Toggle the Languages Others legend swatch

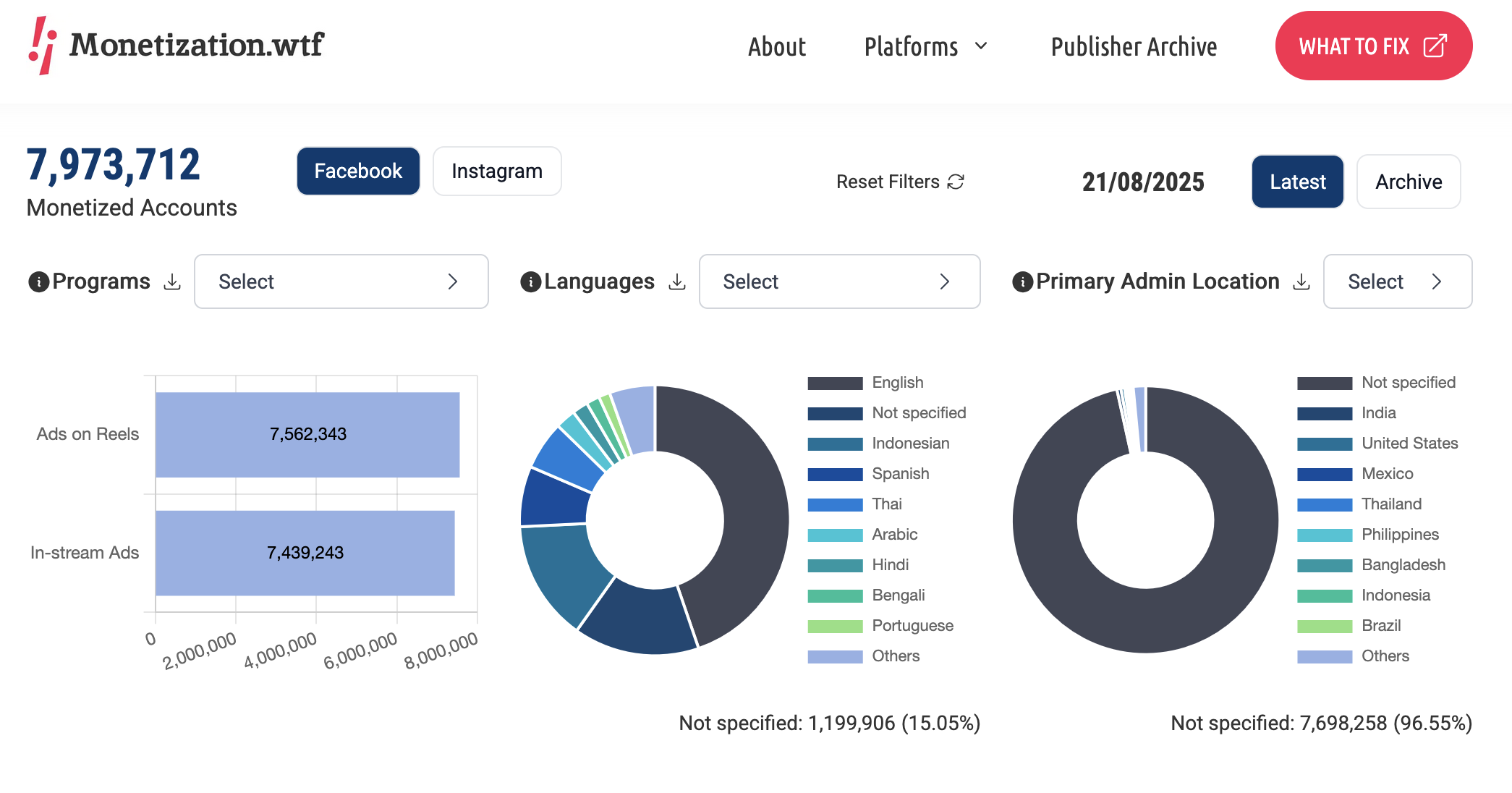click(x=835, y=656)
